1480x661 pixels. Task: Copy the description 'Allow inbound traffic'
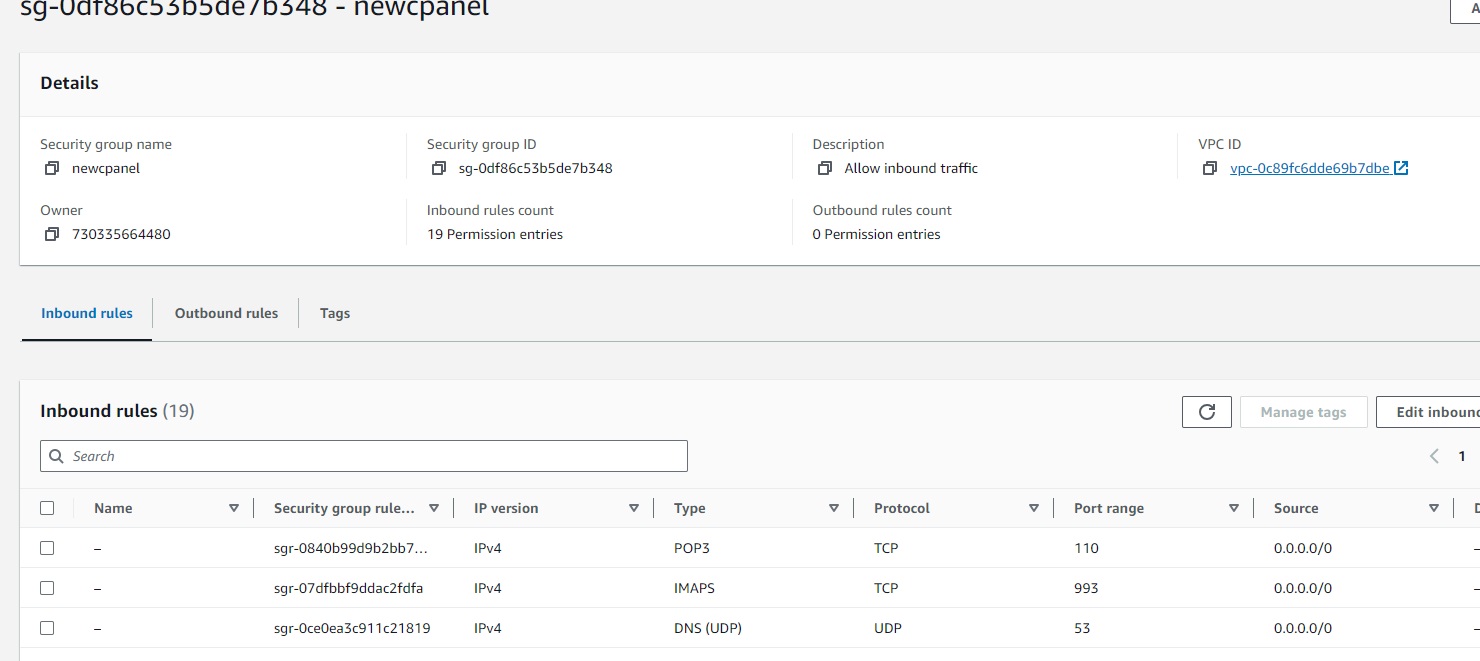tap(824, 169)
